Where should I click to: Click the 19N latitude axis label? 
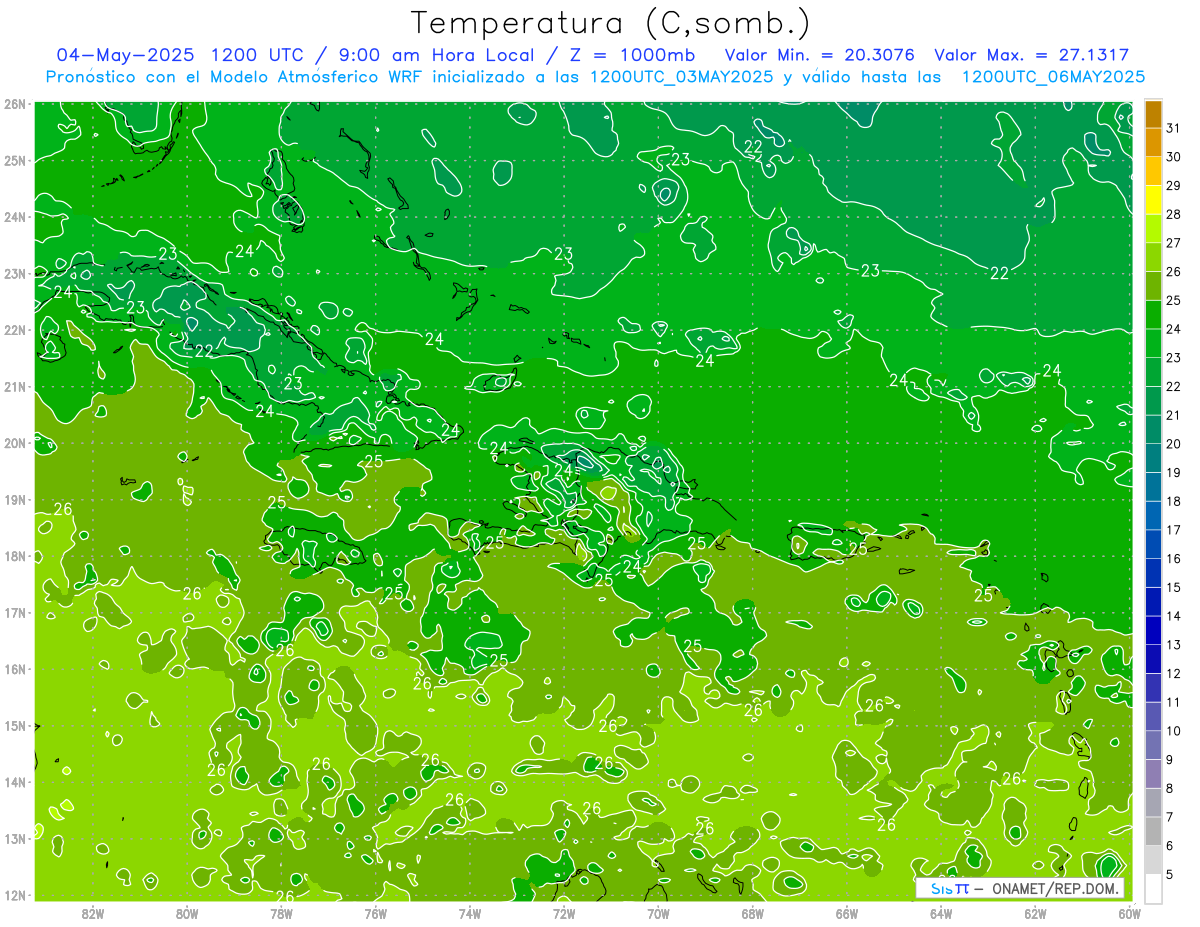[14, 499]
